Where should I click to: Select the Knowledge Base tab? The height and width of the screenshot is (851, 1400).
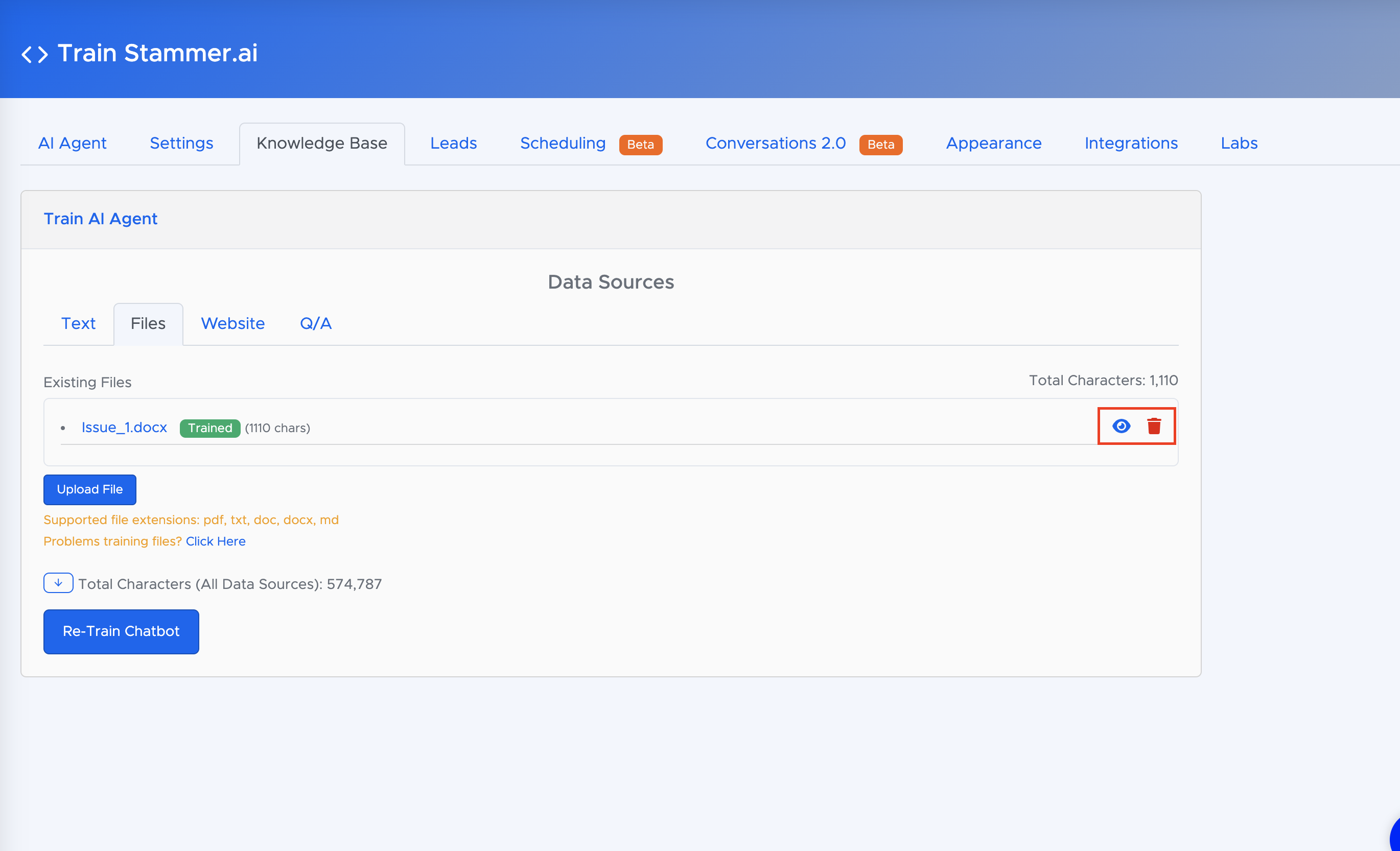pyautogui.click(x=322, y=143)
